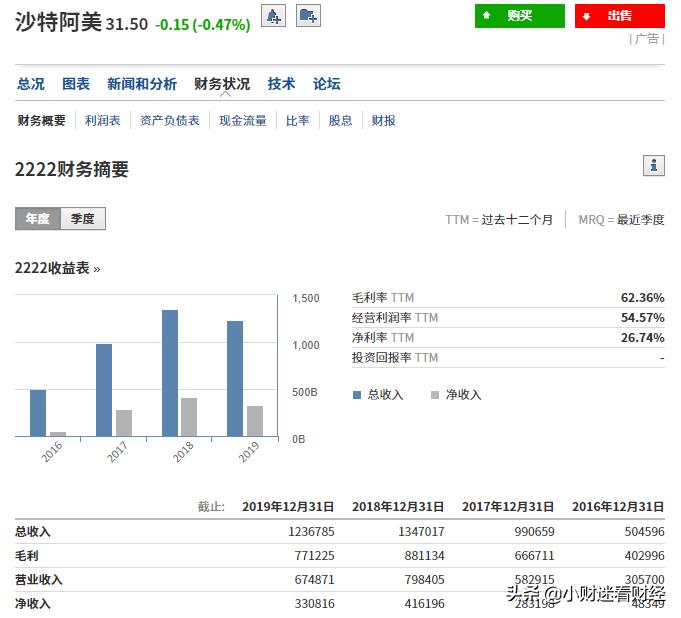Open the 技术 technical tab

point(281,84)
